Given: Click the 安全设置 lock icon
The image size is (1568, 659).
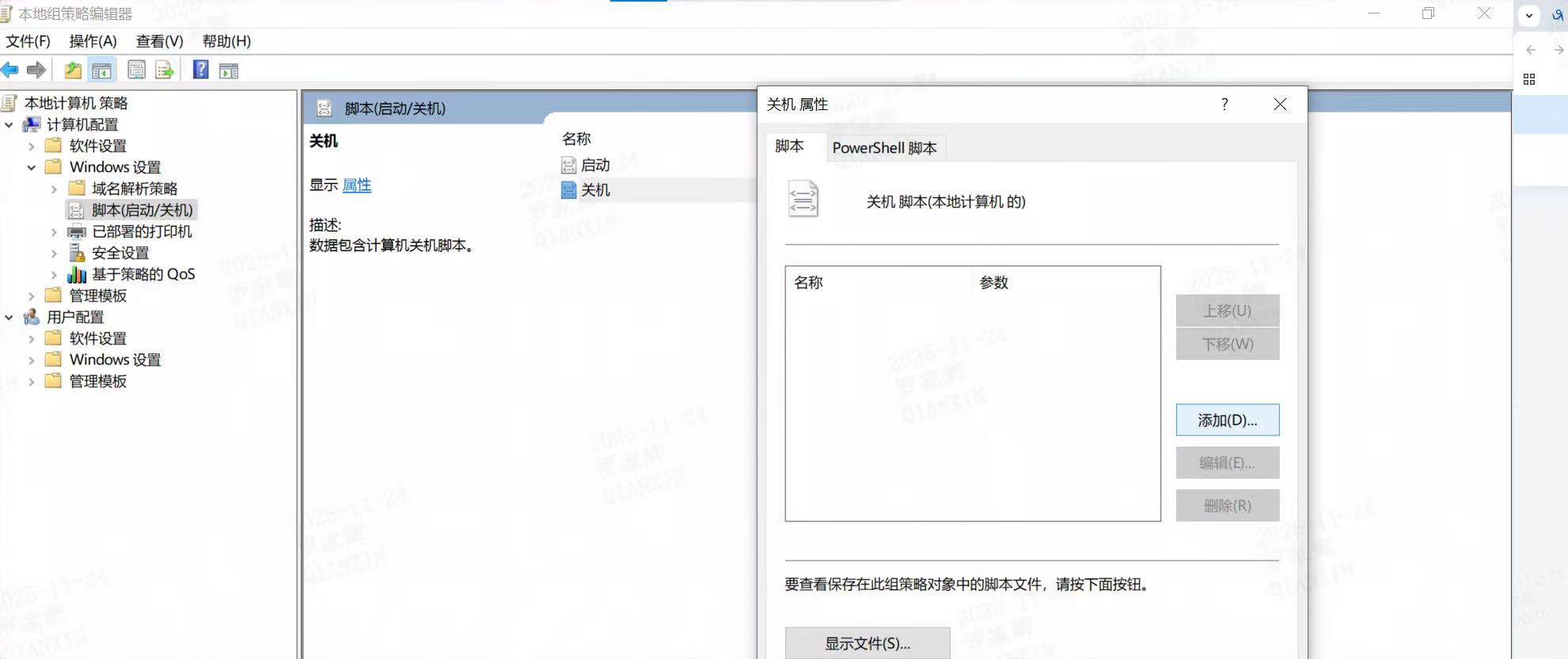Looking at the screenshot, I should [77, 253].
